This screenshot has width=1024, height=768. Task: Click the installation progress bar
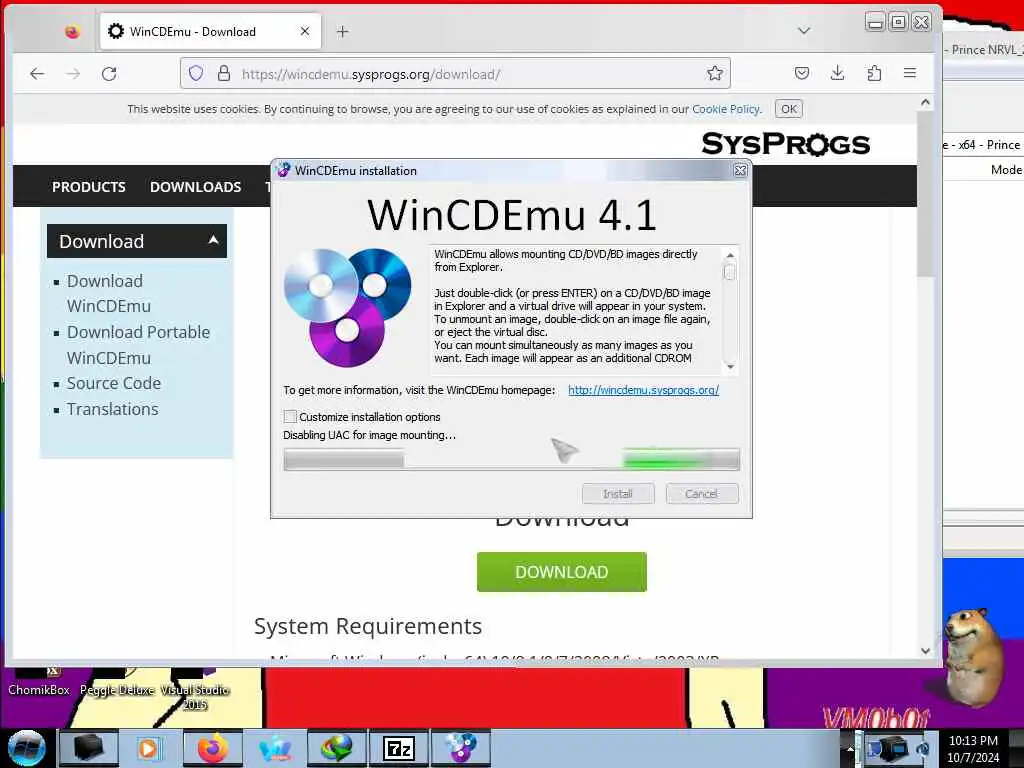511,459
